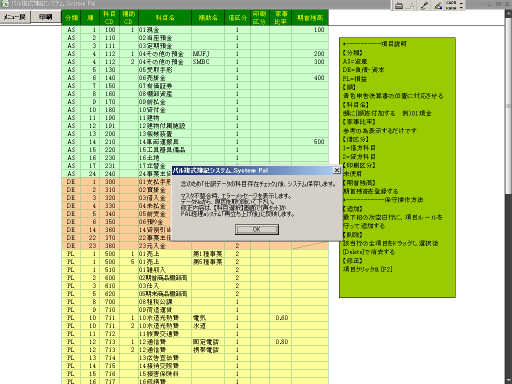Select the account code cell 717

pos(109,381)
